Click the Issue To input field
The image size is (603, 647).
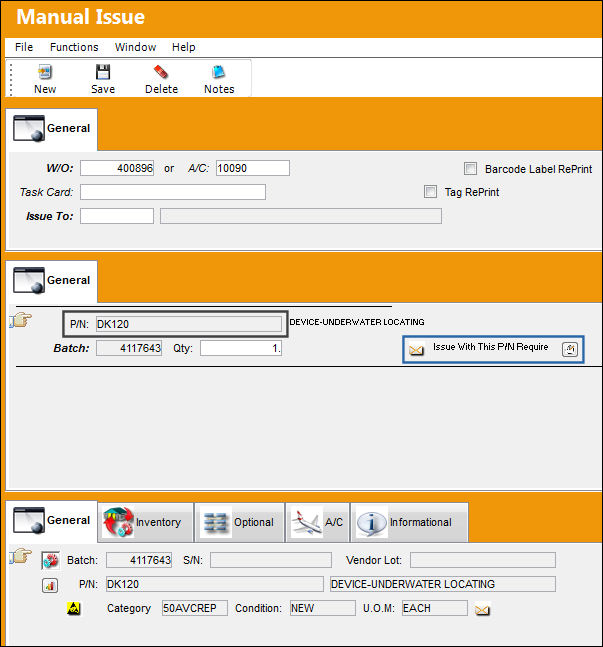pyautogui.click(x=117, y=216)
